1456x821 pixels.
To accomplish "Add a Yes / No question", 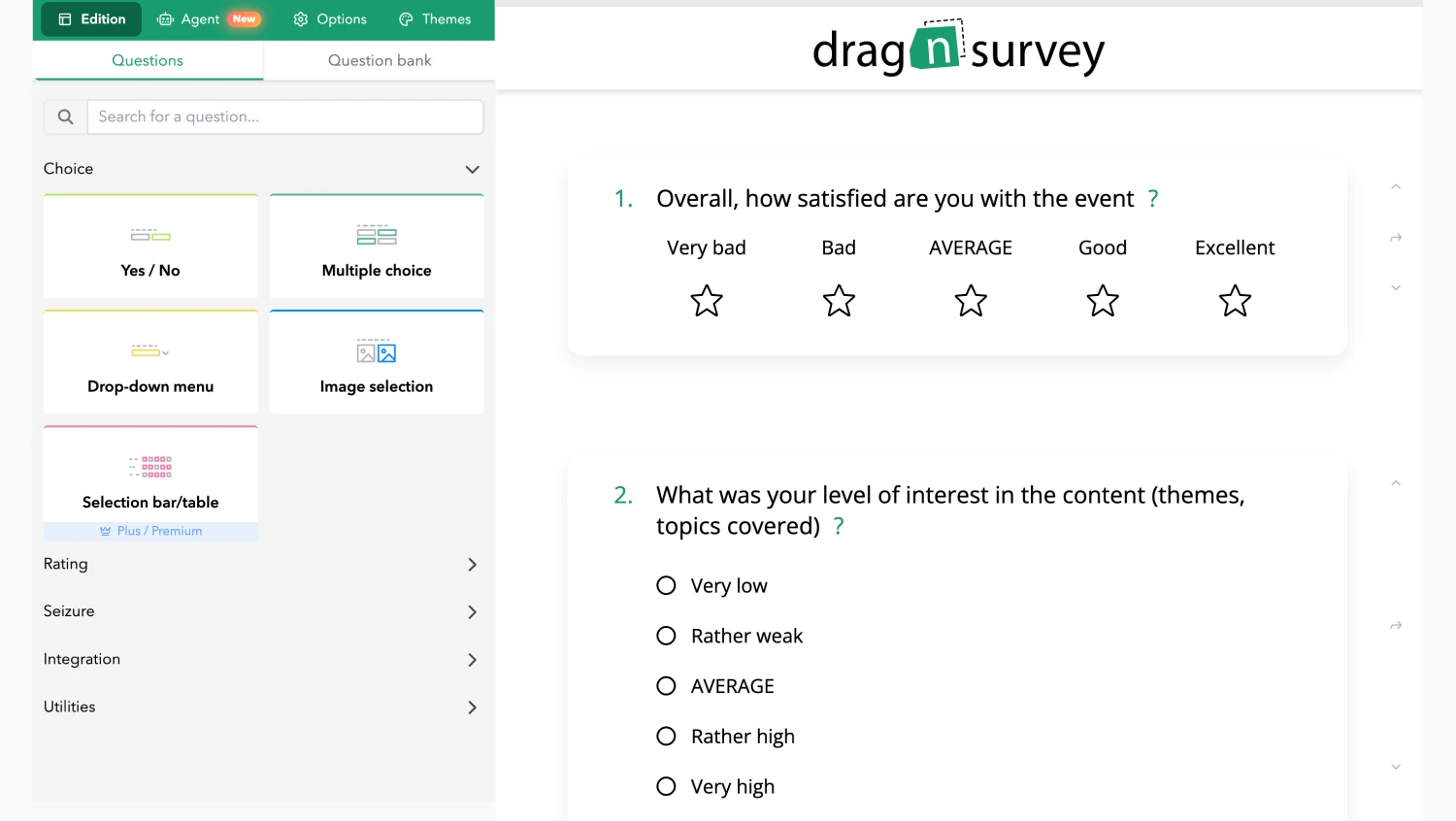I will point(150,246).
